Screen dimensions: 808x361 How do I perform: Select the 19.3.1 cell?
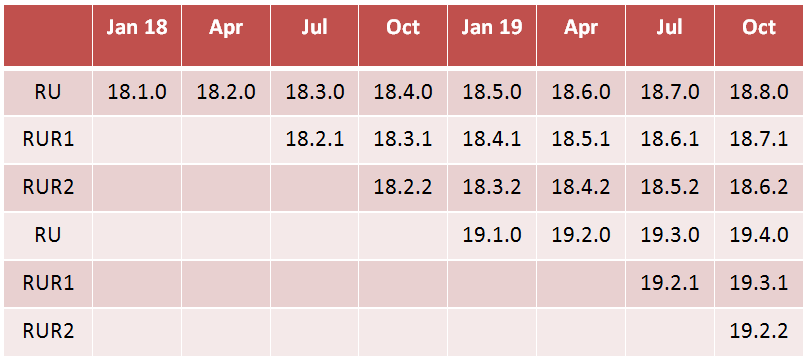(759, 284)
